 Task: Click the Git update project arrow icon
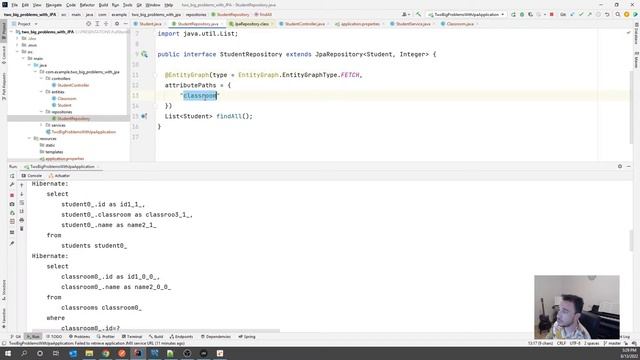(x=572, y=14)
